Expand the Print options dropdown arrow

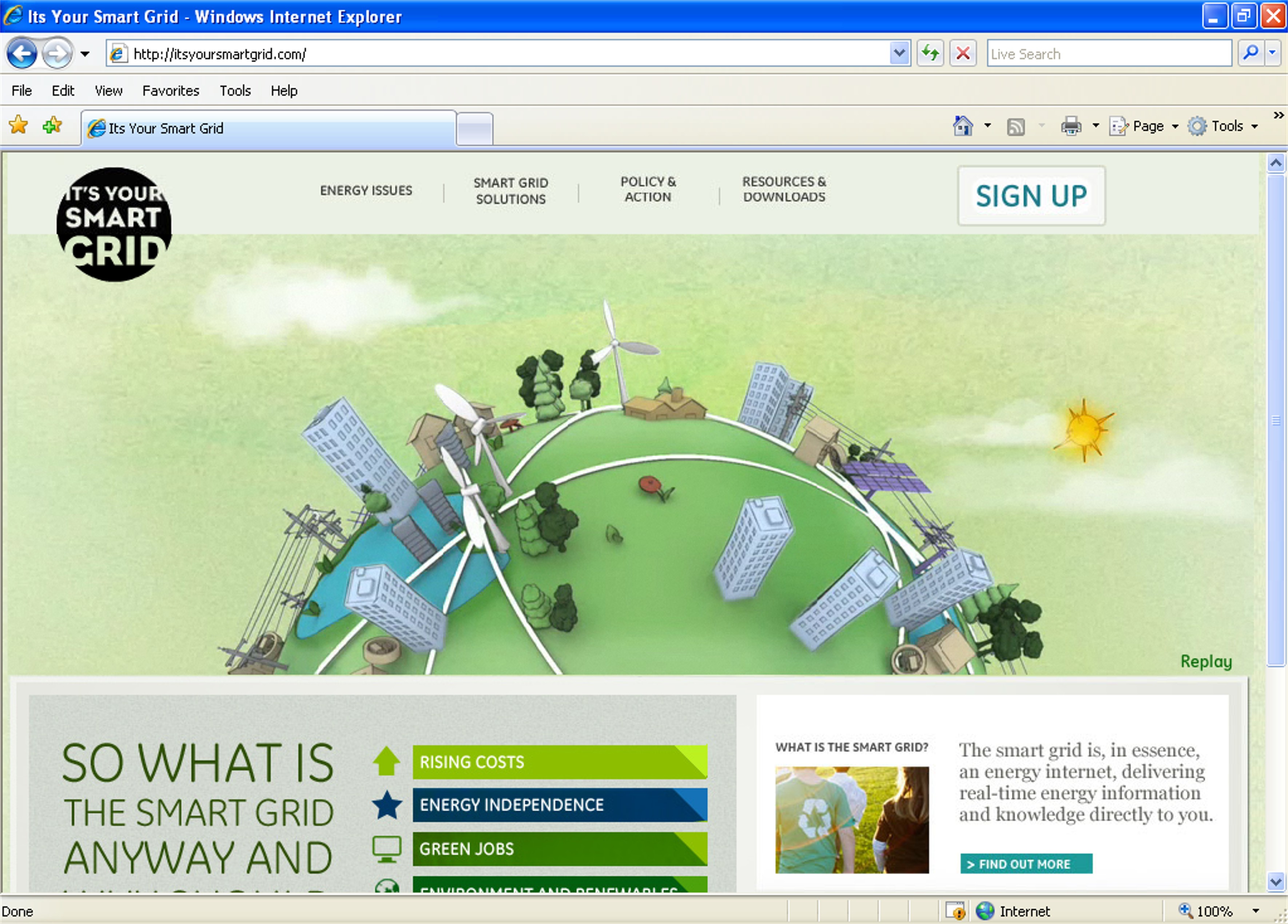pos(1096,126)
